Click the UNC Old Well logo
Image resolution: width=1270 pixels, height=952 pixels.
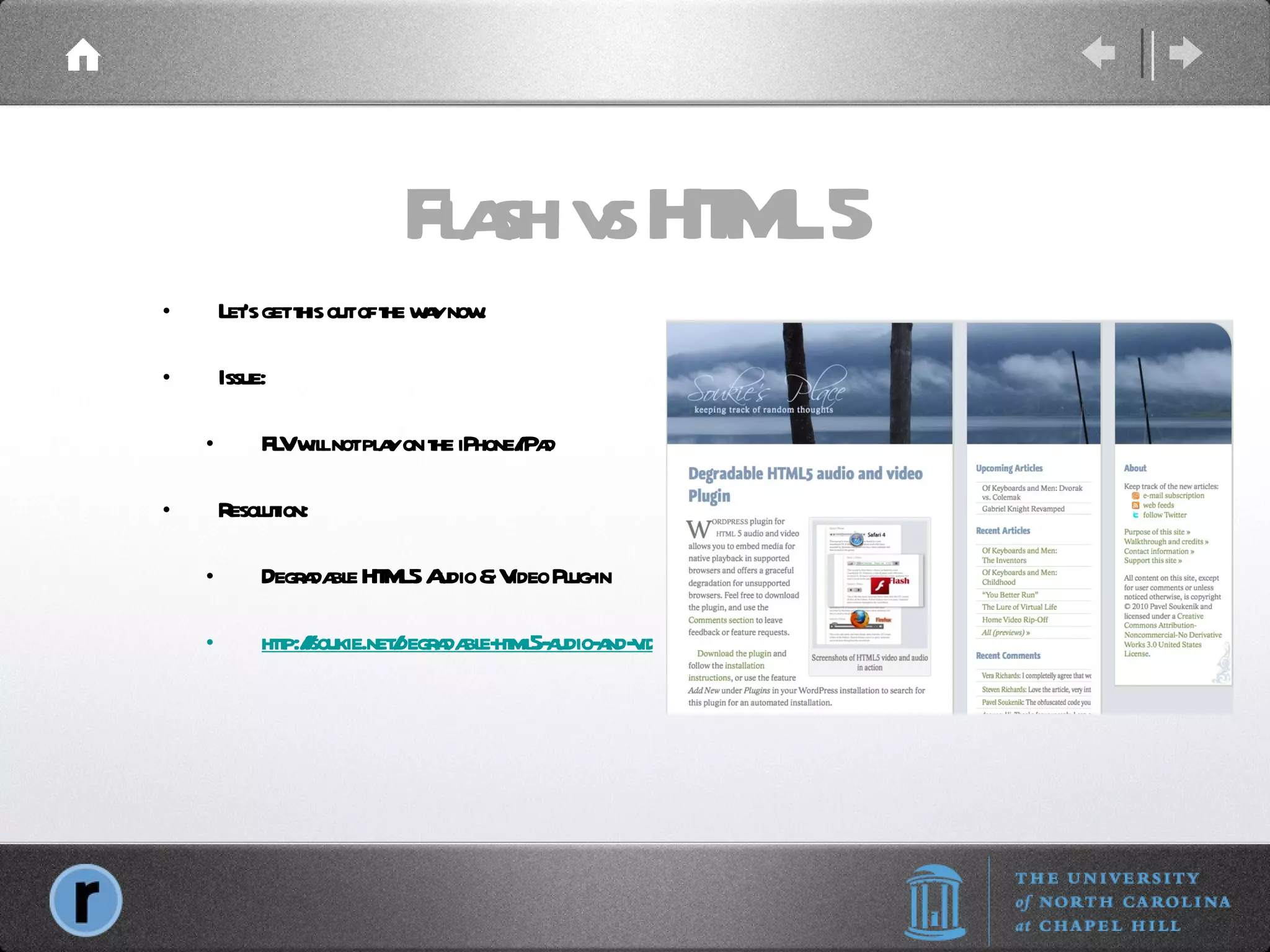[x=935, y=902]
